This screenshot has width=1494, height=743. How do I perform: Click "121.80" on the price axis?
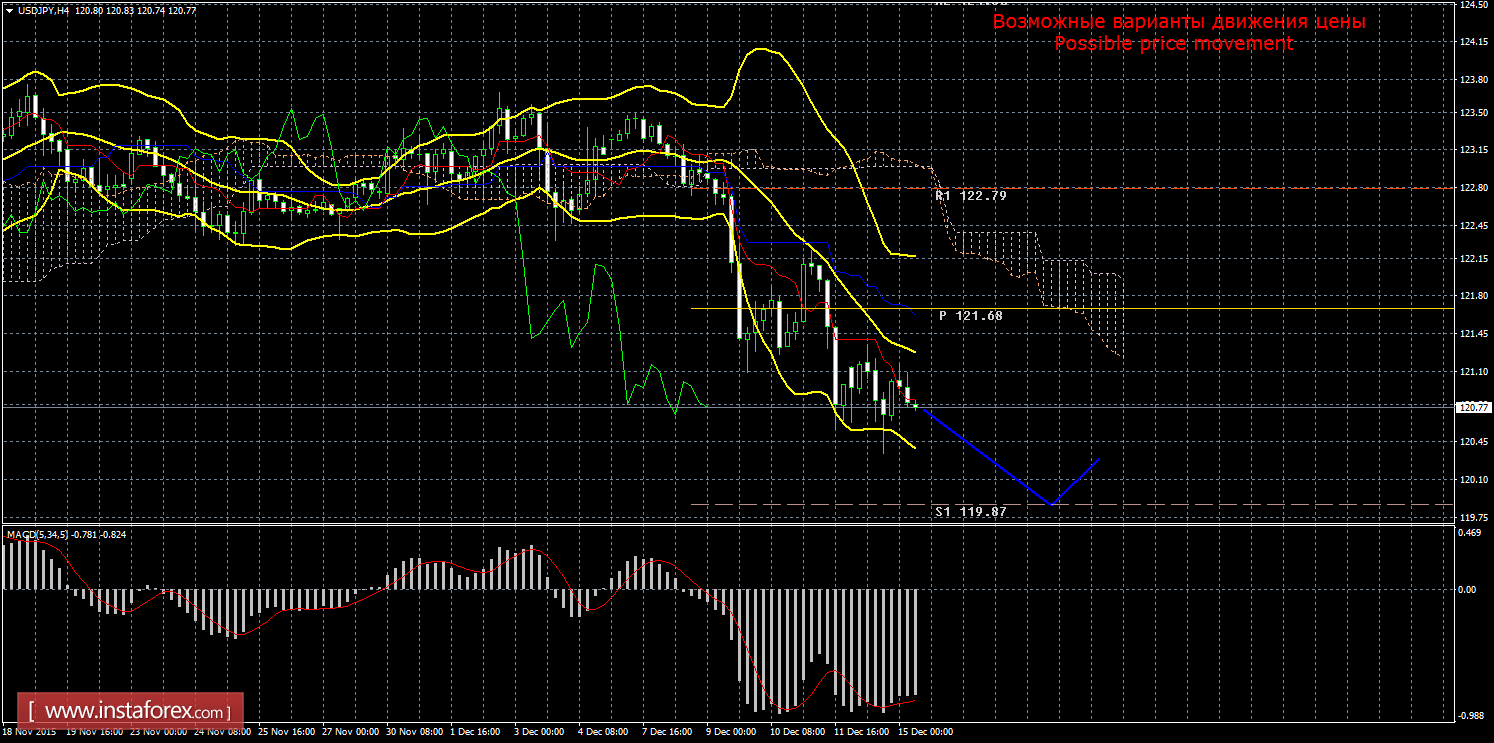(1473, 296)
